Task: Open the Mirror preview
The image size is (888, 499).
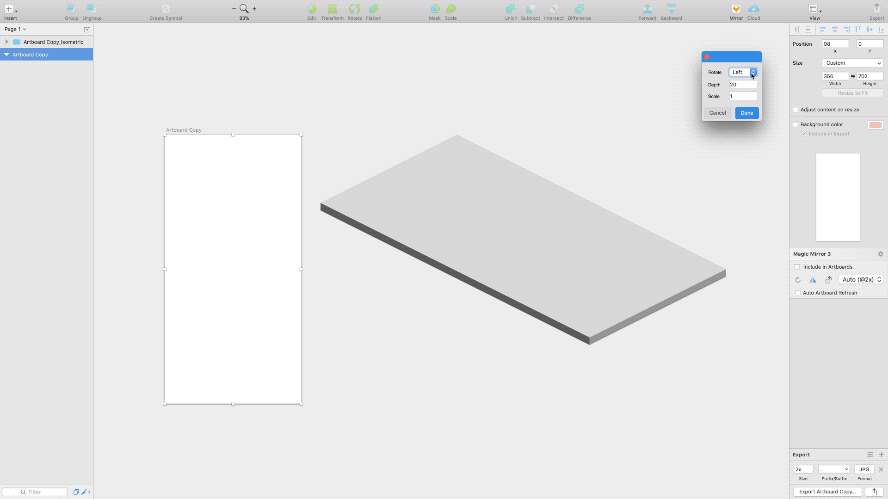Action: point(736,9)
